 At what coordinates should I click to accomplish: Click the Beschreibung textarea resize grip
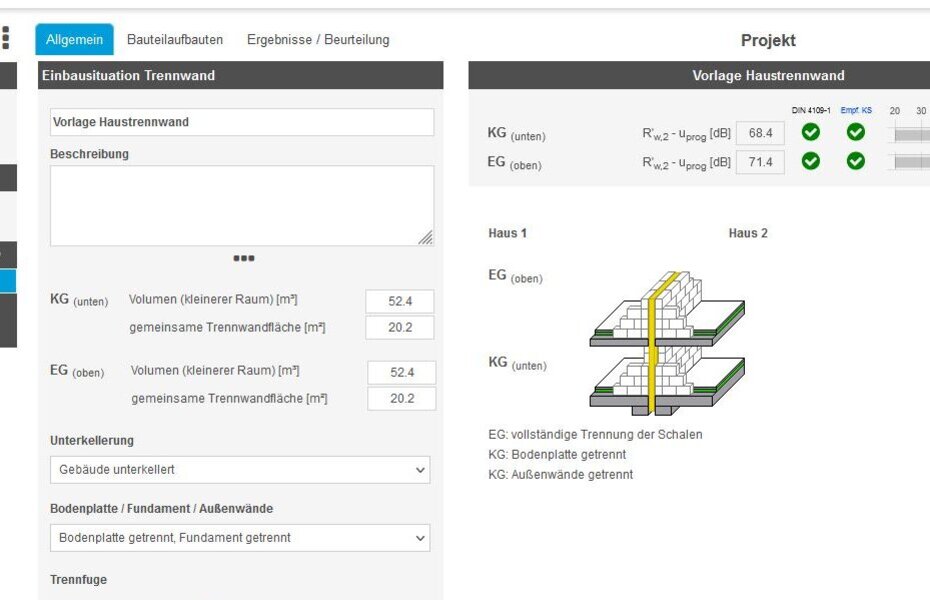click(x=425, y=238)
